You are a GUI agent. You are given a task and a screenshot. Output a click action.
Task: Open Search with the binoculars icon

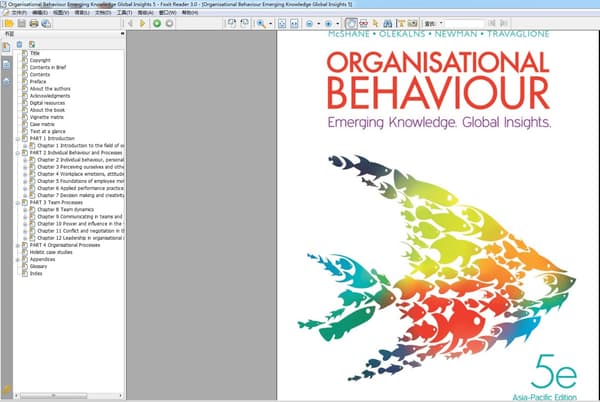coord(387,23)
